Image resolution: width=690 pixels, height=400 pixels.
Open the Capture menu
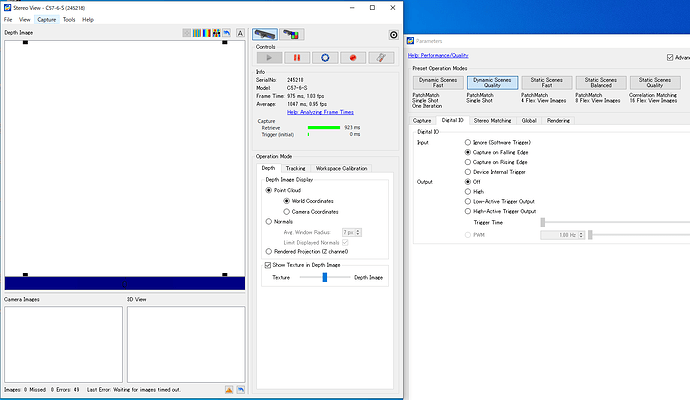(47, 20)
